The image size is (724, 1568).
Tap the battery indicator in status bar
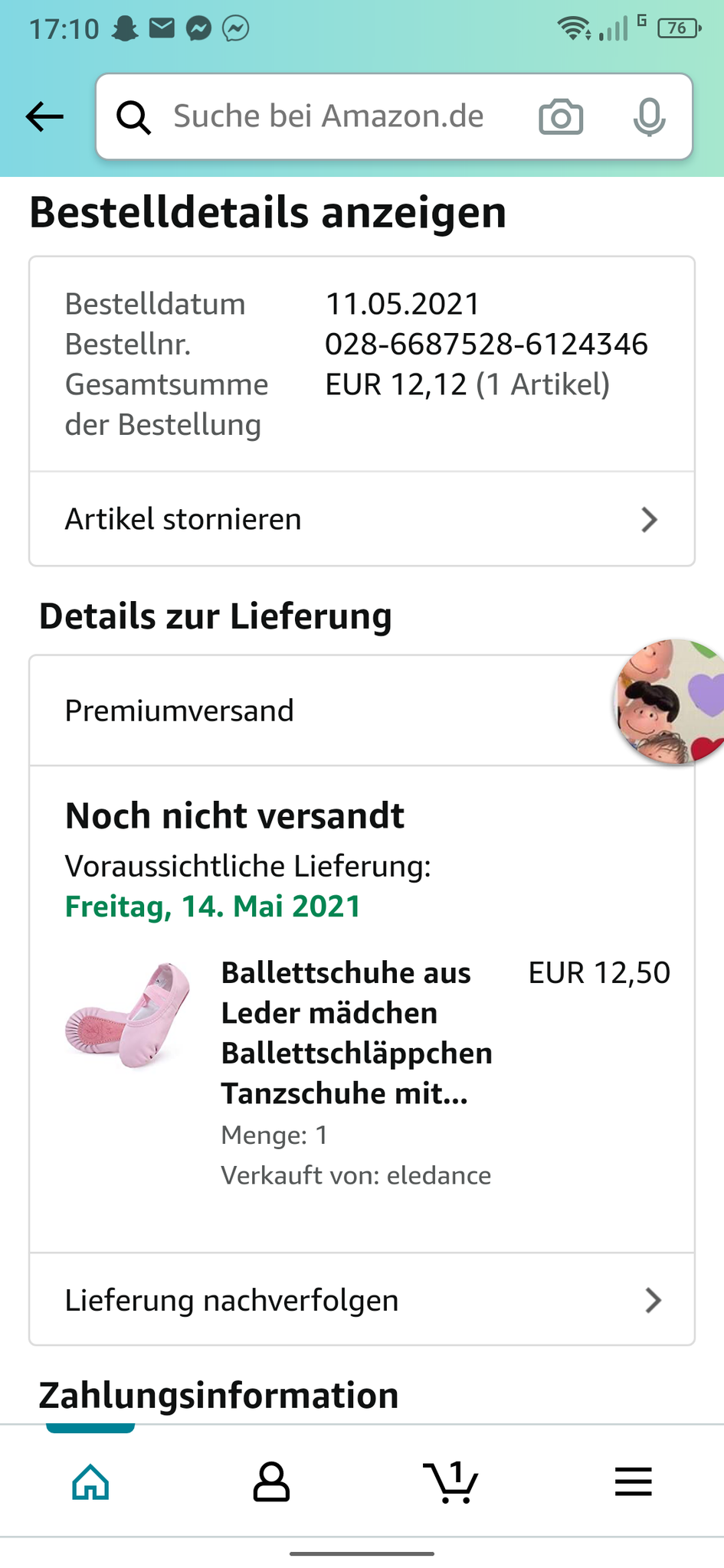678,28
